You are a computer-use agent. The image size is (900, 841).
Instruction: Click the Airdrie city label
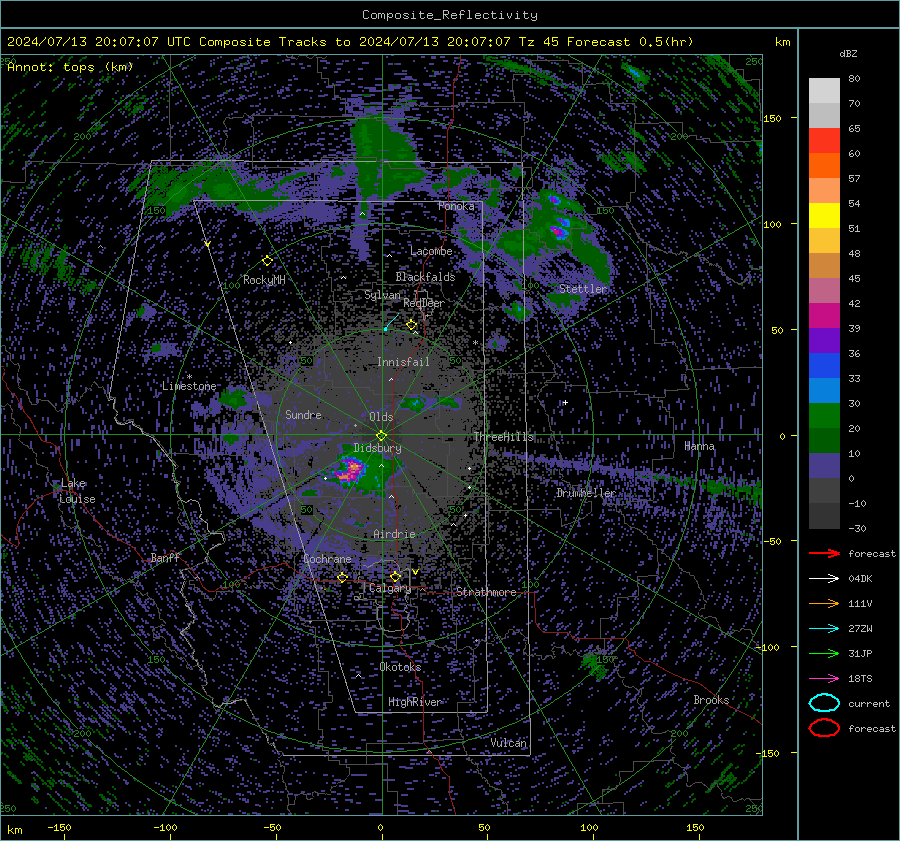click(394, 534)
